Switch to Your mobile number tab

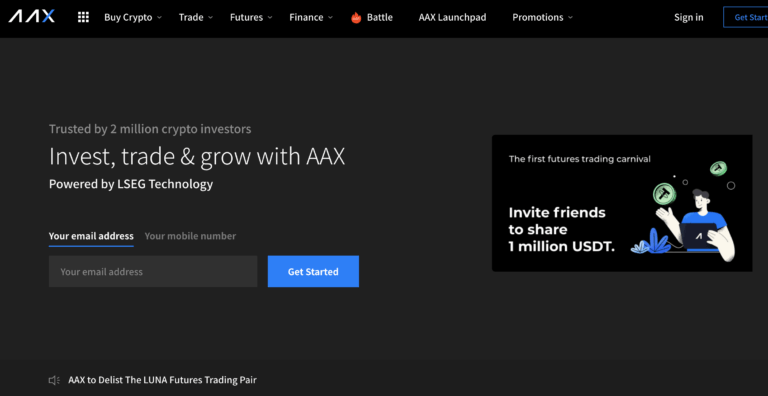pyautogui.click(x=190, y=236)
